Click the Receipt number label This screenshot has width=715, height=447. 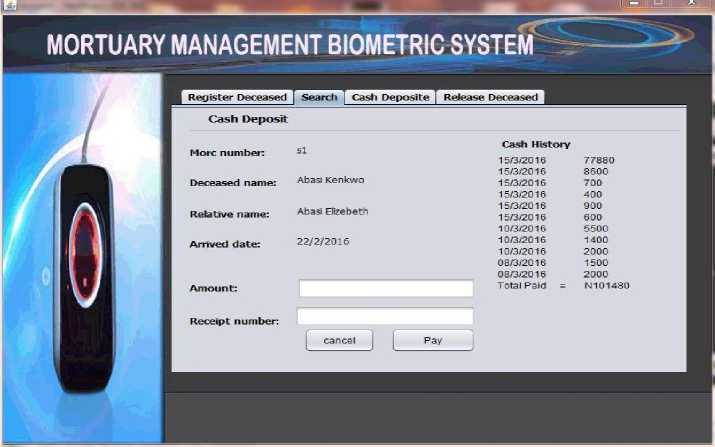click(x=234, y=321)
